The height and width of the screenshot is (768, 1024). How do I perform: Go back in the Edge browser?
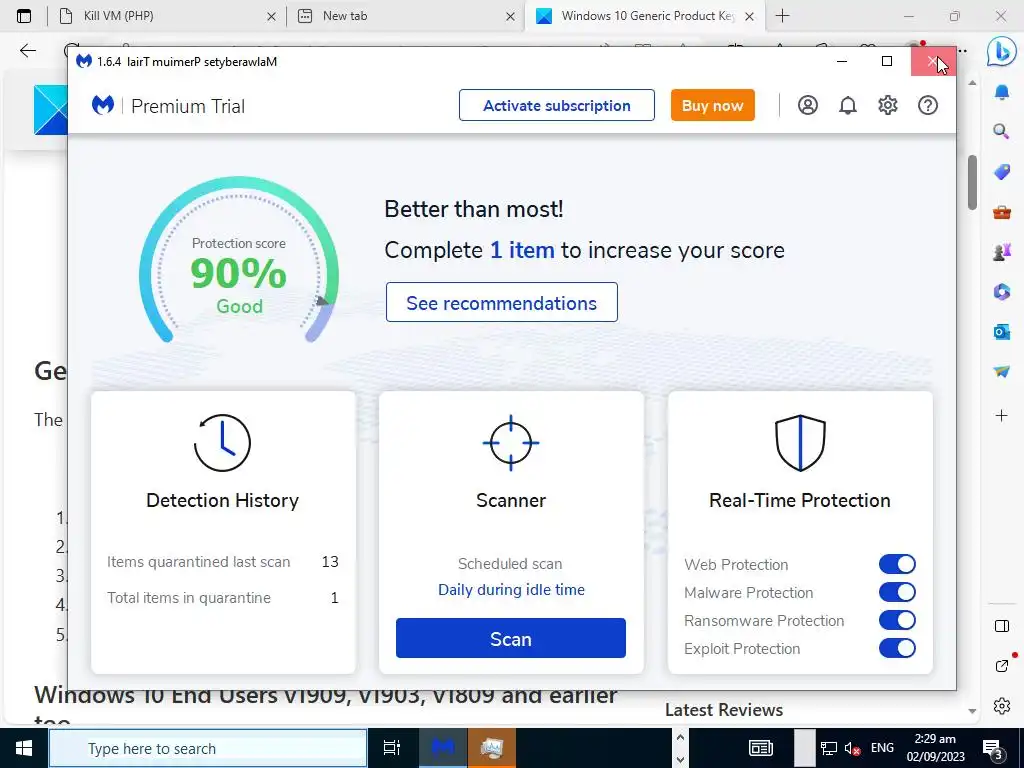point(27,51)
